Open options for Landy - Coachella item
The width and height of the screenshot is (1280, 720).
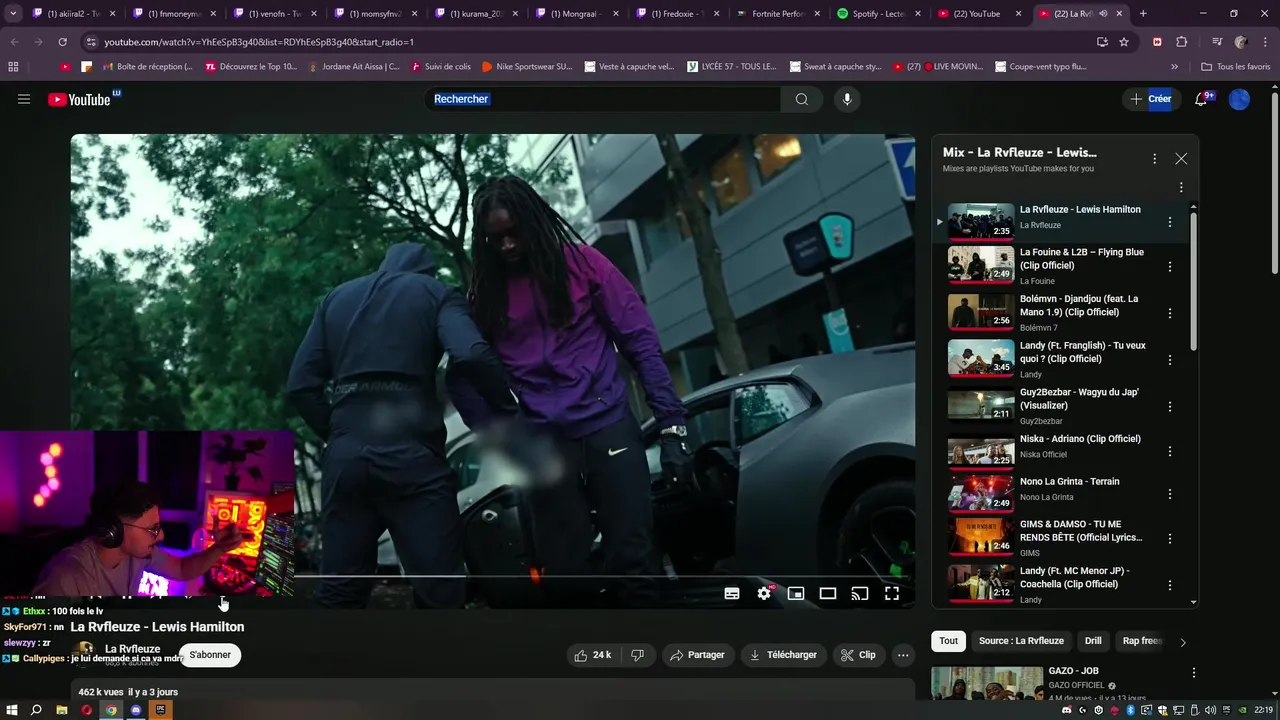click(x=1170, y=583)
